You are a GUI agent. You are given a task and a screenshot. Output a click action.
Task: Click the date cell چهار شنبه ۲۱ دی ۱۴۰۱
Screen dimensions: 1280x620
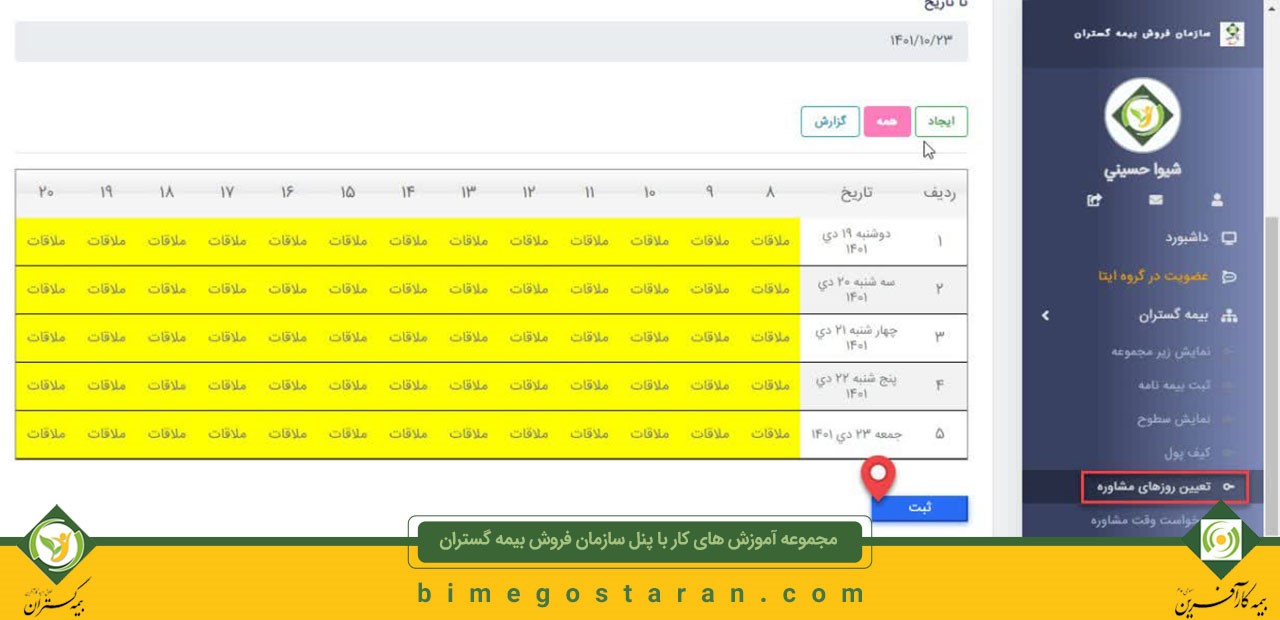coord(855,337)
